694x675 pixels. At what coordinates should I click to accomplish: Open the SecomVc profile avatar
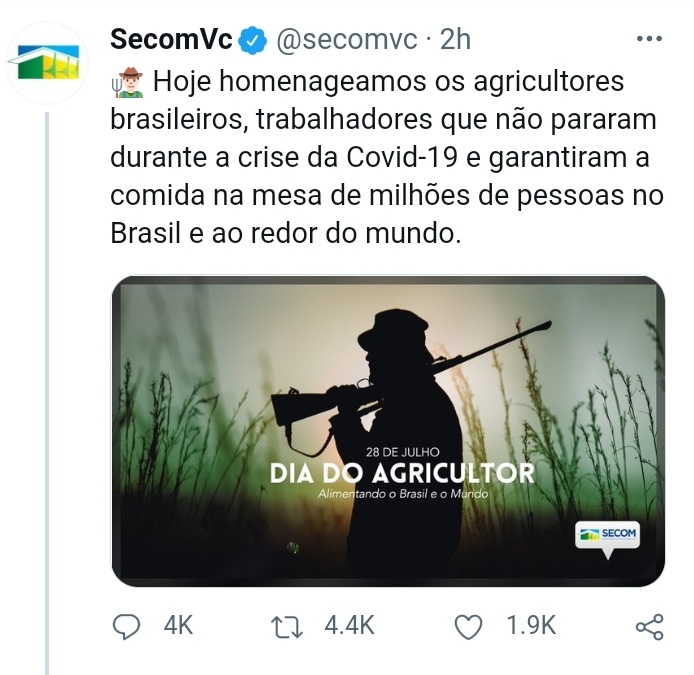coord(47,63)
